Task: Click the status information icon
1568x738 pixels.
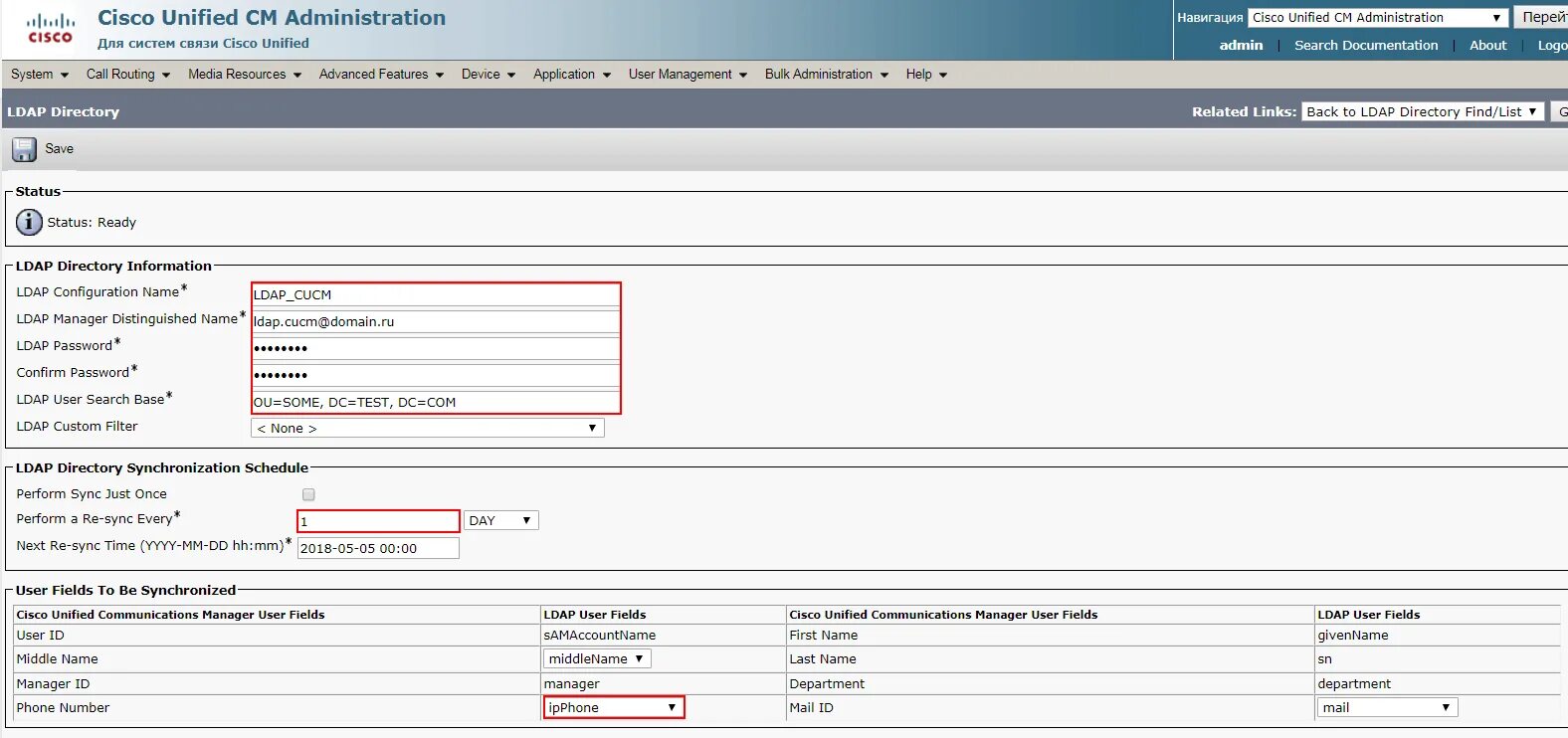Action: point(30,222)
